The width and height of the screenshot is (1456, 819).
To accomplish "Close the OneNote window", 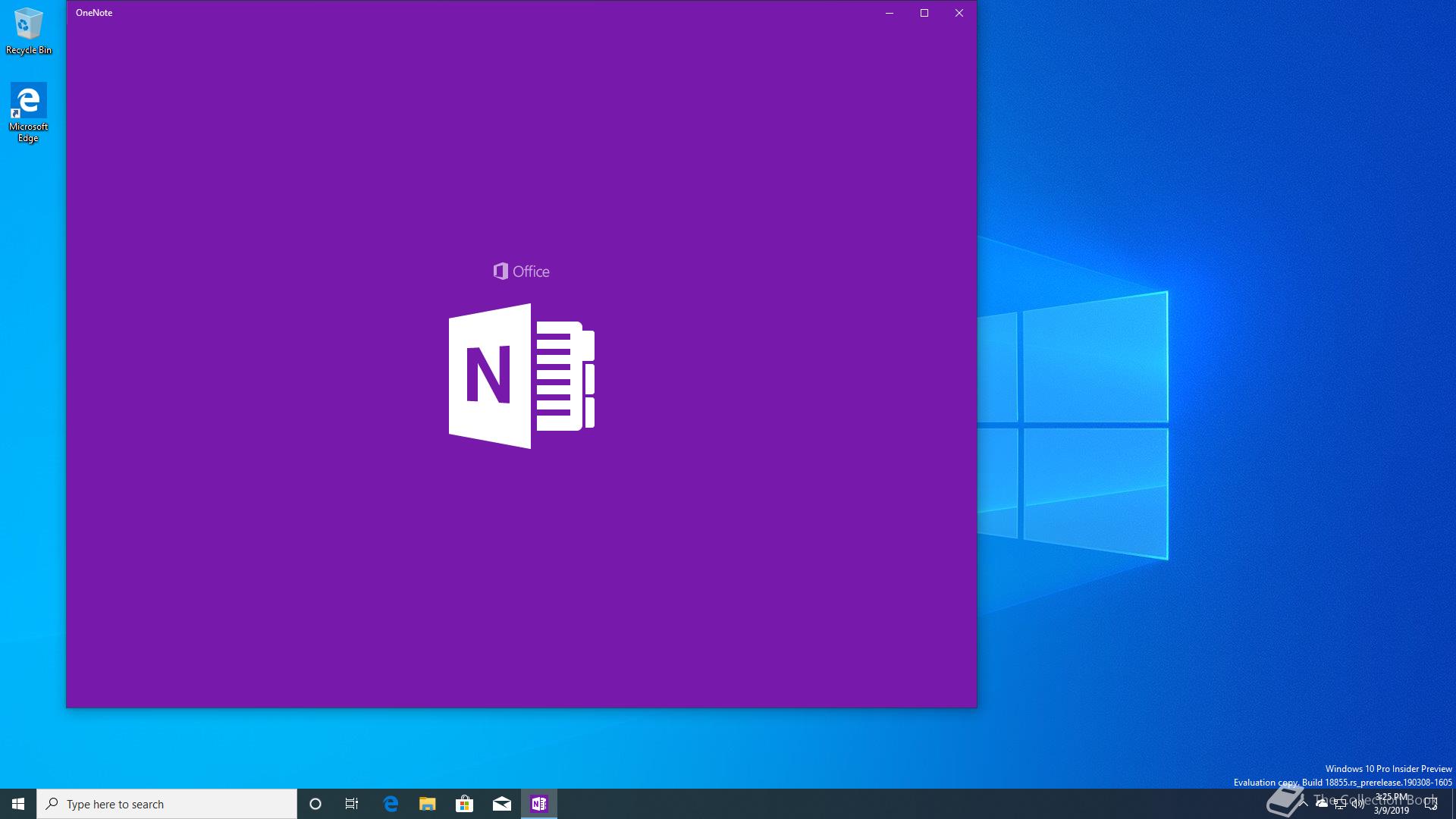I will 959,13.
